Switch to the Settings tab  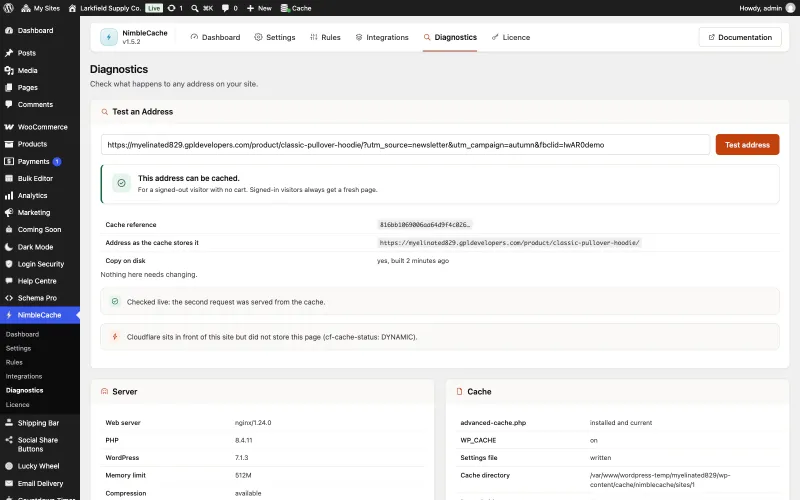point(274,37)
